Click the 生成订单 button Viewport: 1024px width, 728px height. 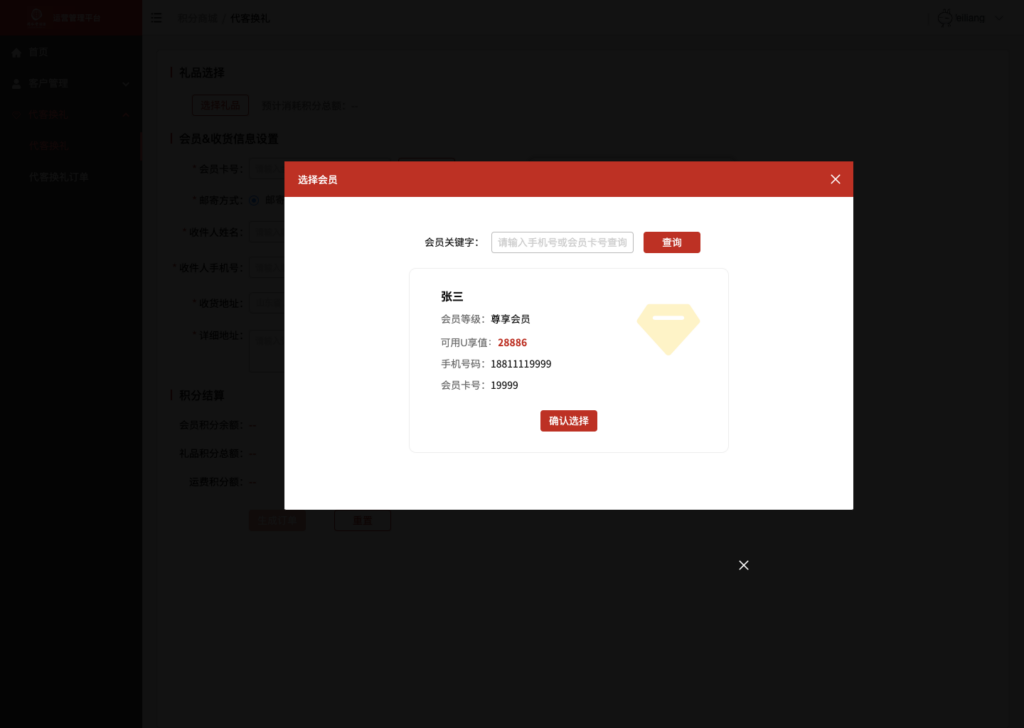(277, 520)
